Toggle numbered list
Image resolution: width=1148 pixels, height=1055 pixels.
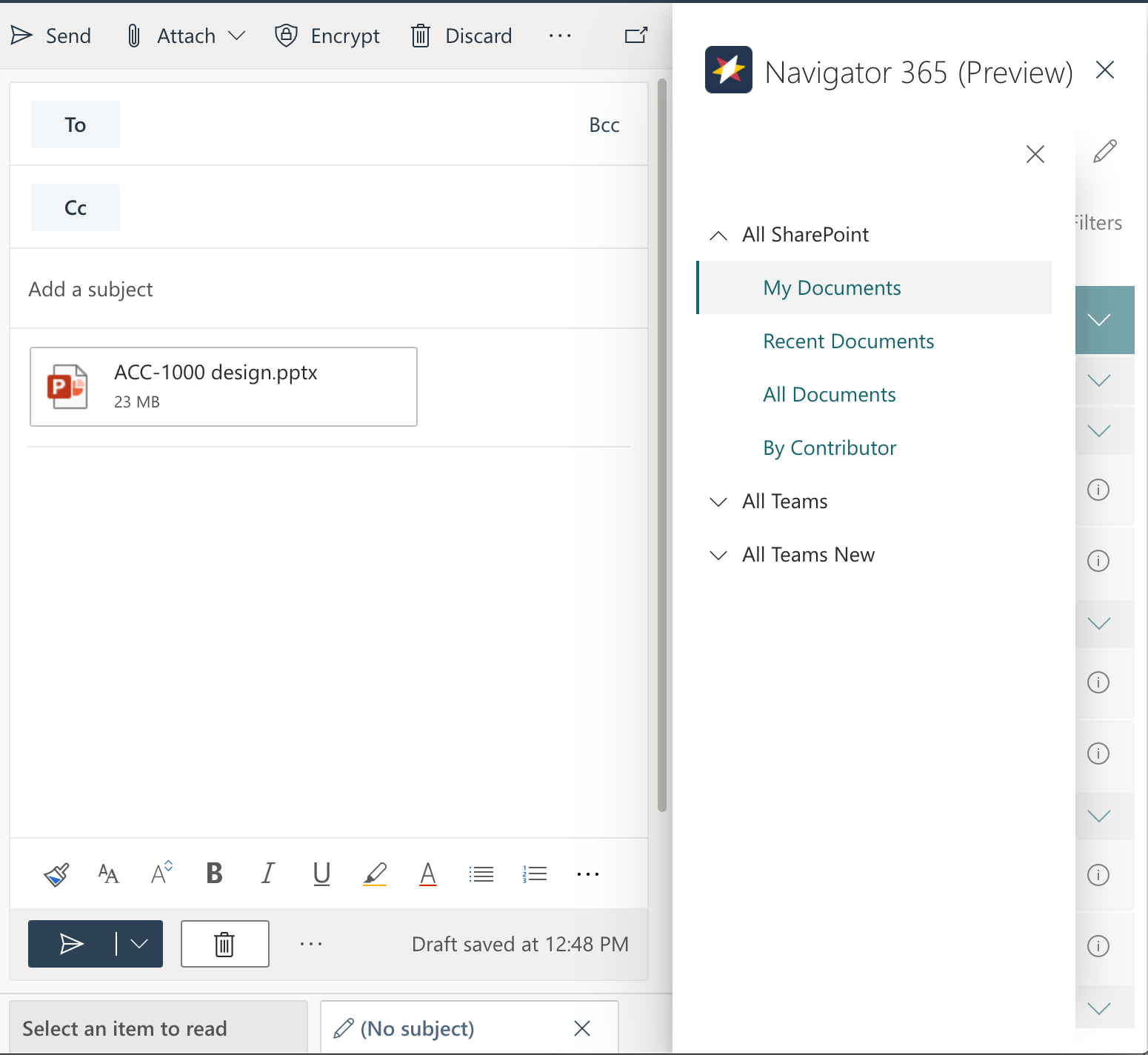[x=535, y=874]
